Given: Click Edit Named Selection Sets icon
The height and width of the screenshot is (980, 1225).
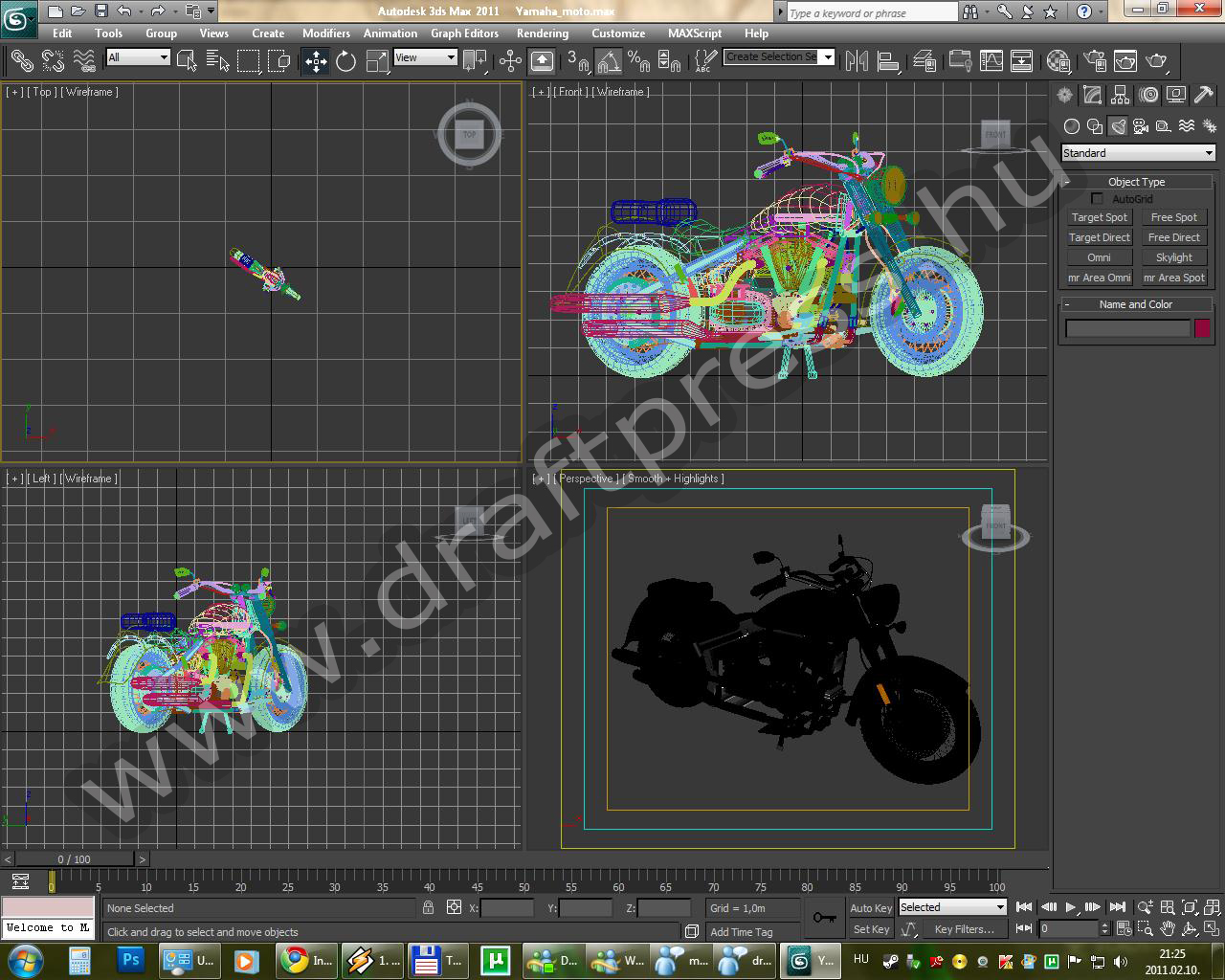Looking at the screenshot, I should (x=703, y=61).
